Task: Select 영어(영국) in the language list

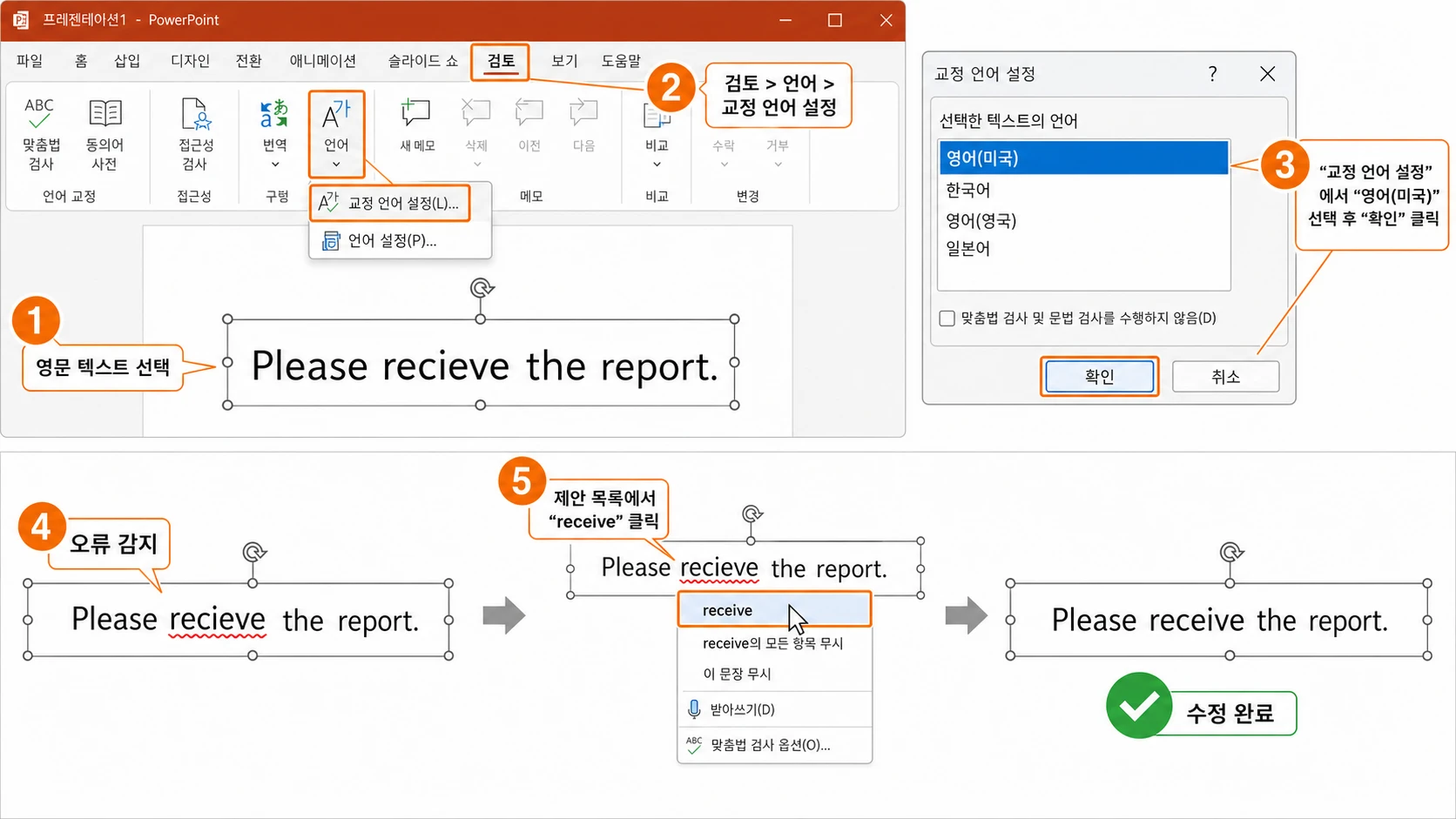Action: [1083, 220]
